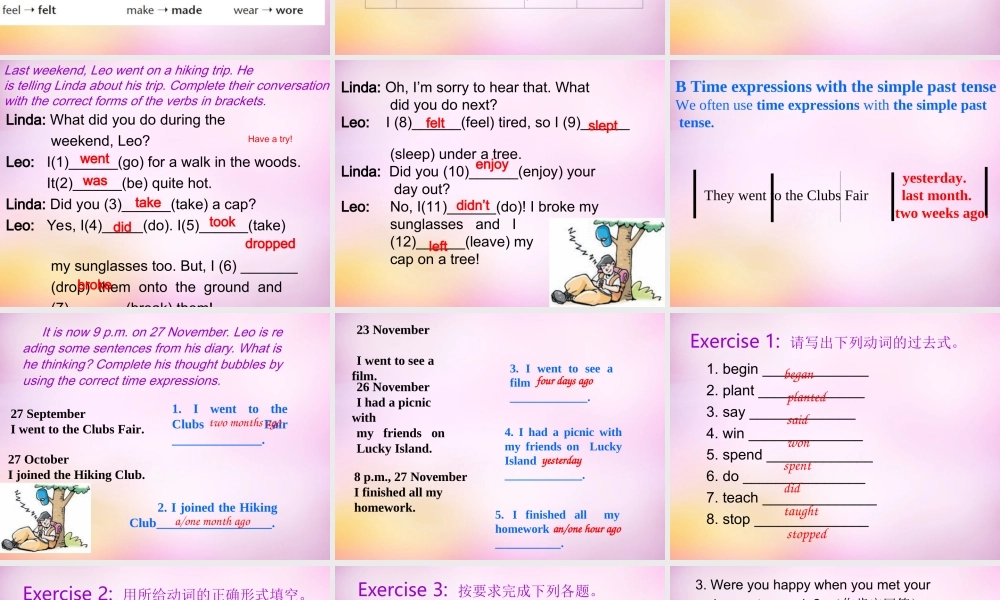Click the red "last month." time expression
1000x600 pixels.
[x=936, y=196]
